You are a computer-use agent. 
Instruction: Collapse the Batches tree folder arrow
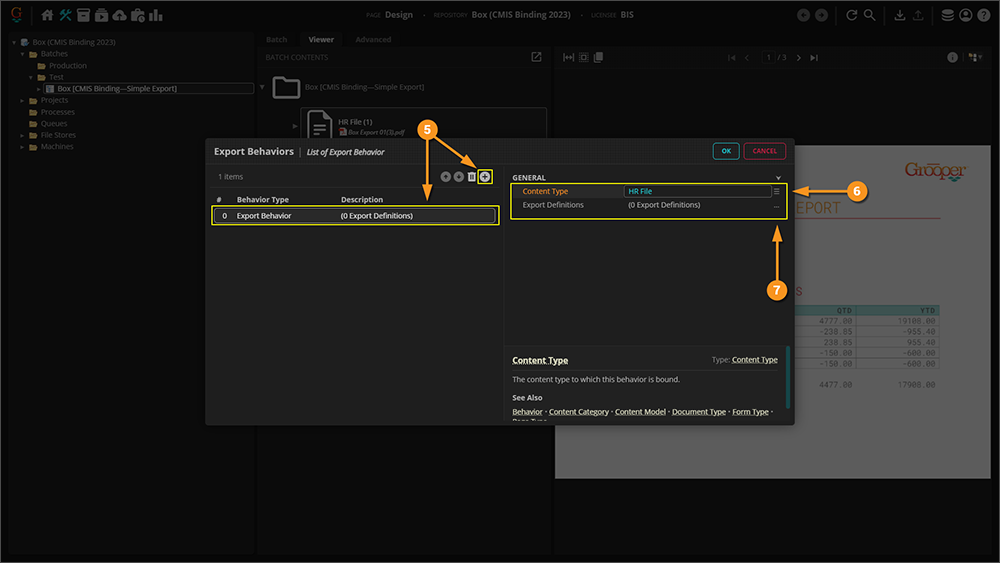click(x=22, y=54)
